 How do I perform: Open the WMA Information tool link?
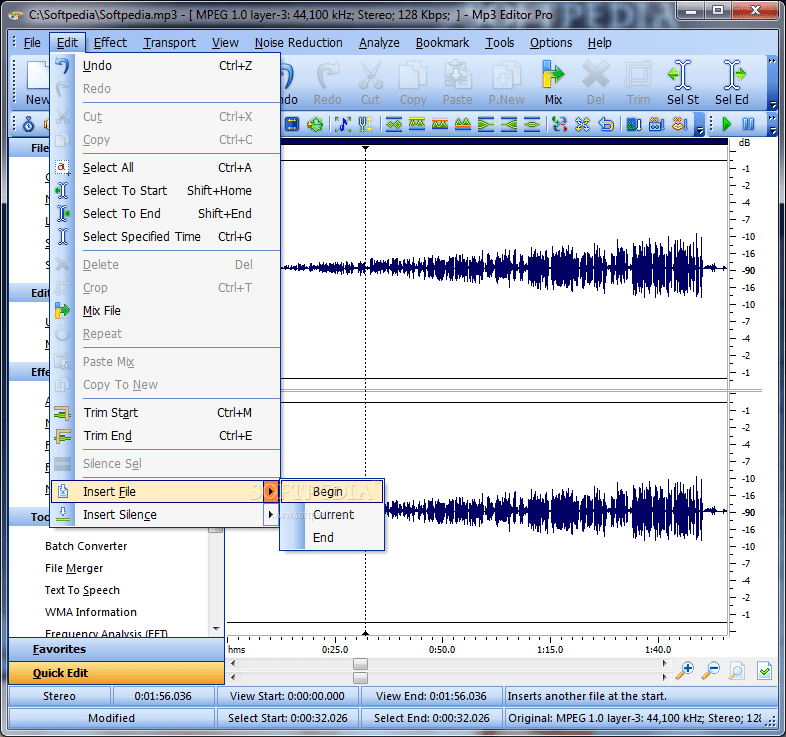[91, 612]
